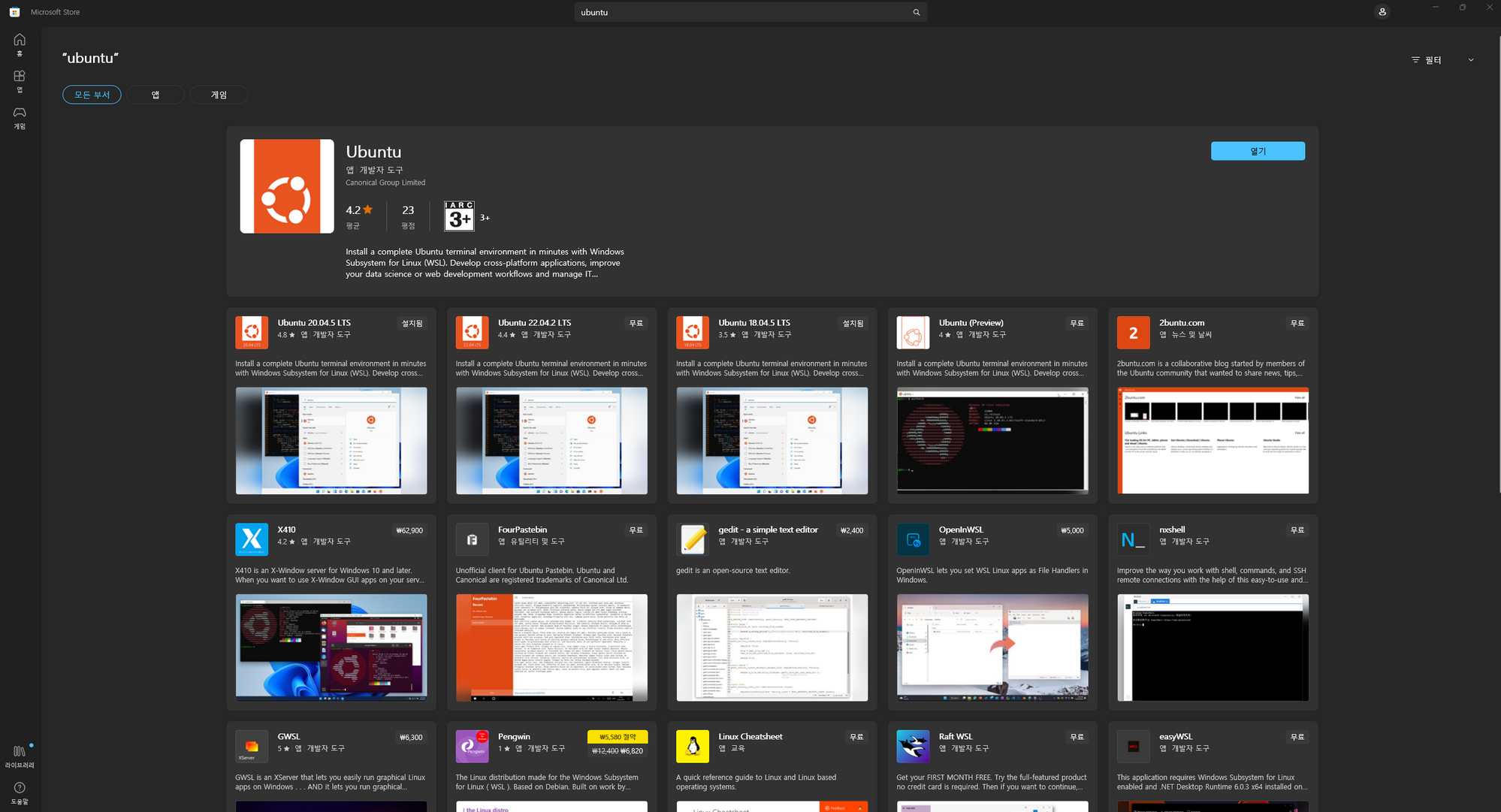The image size is (1501, 812).
Task: Click the X410 app icon
Action: click(252, 539)
